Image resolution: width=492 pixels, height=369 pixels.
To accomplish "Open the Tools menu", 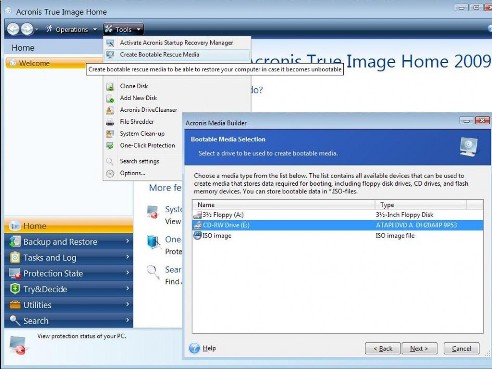I will pos(123,29).
